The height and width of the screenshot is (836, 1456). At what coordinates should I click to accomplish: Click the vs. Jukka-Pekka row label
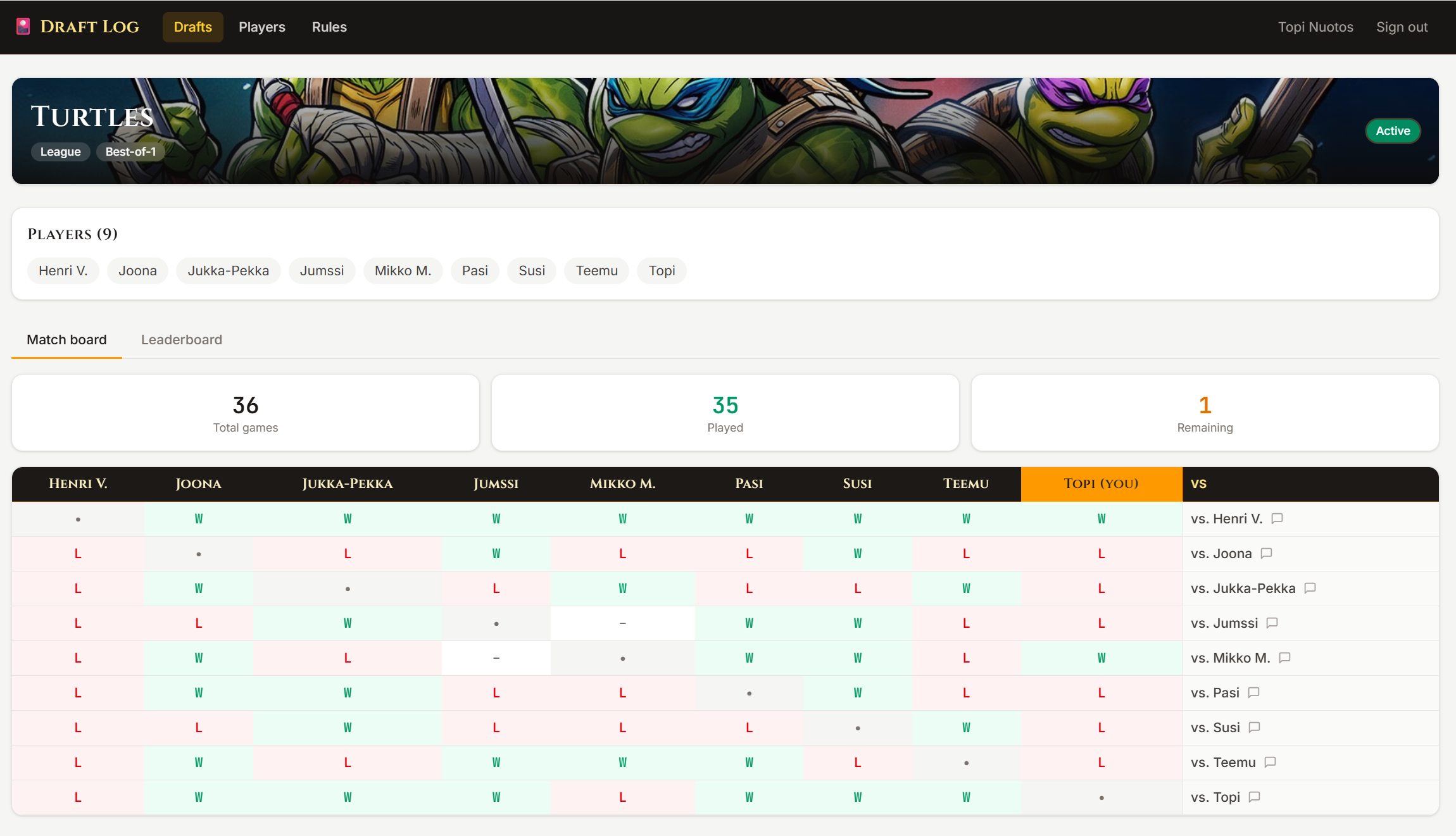[x=1243, y=589]
